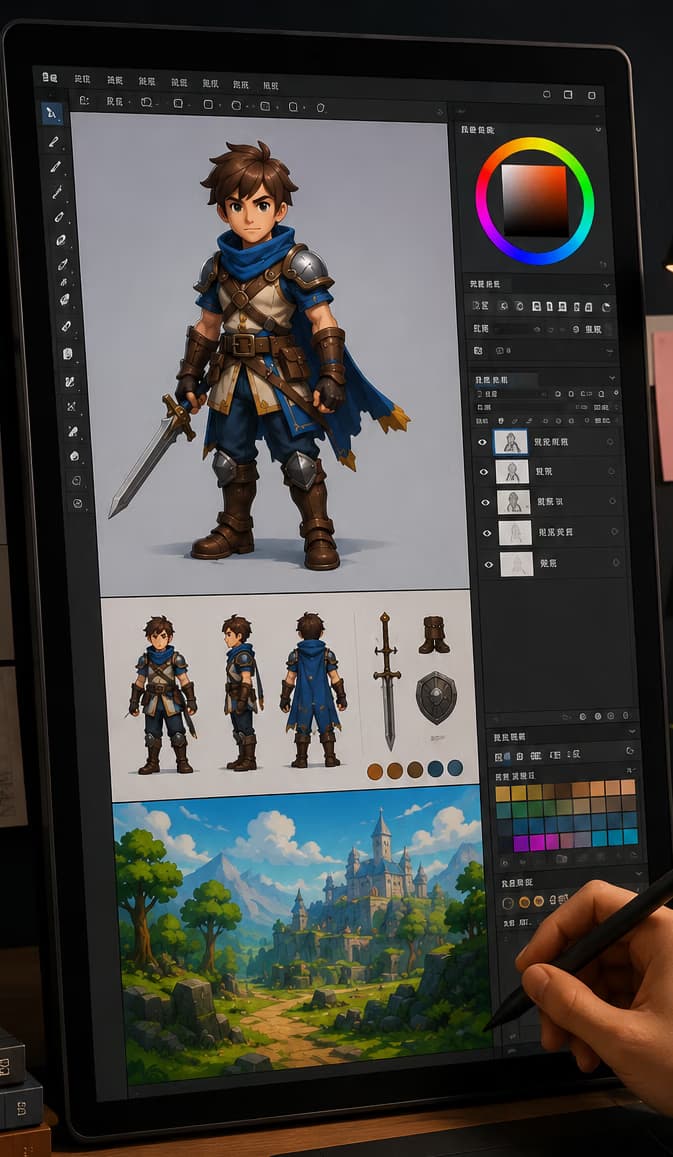Screen dimensions: 673x1157
Task: Pick the leftmost orange palette circle on the character reference sheet
Action: [x=375, y=772]
